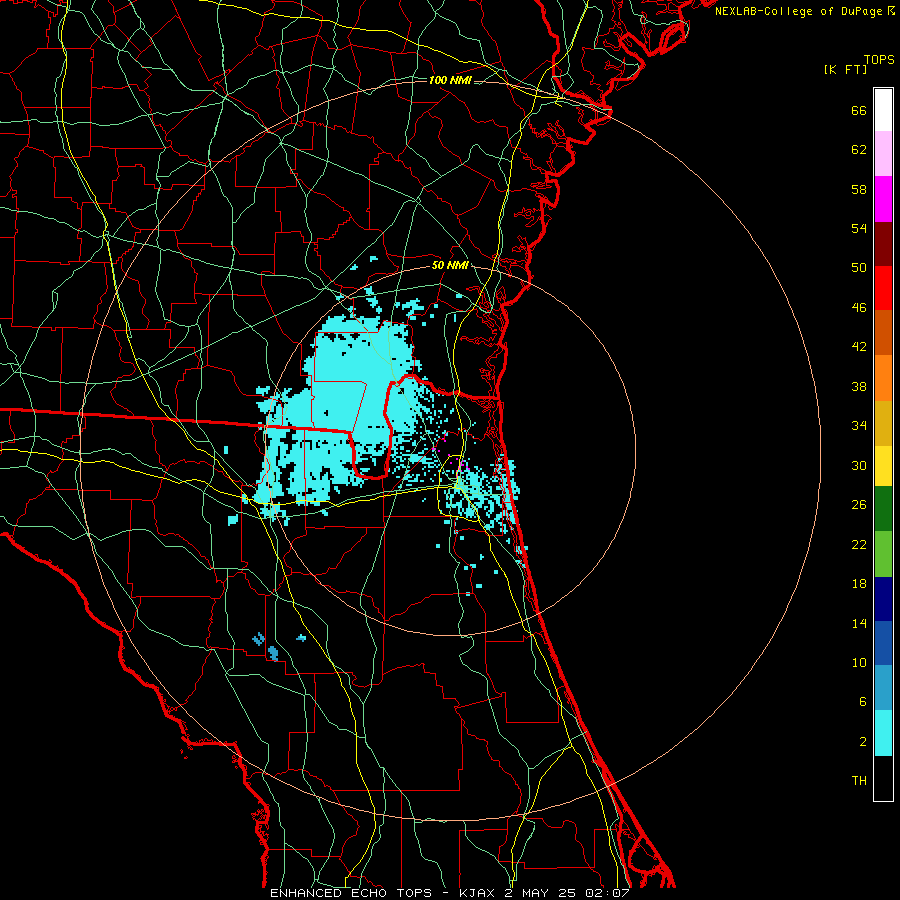Click the light pink 62 K FT legend swatch

(x=883, y=154)
